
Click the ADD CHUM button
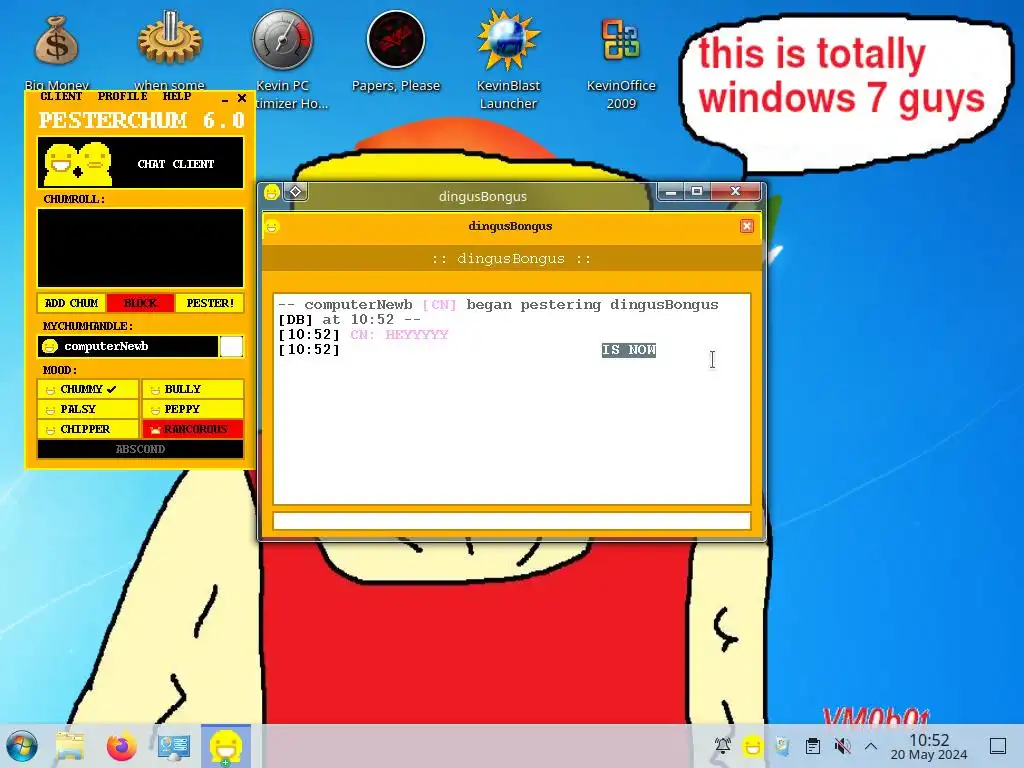click(x=71, y=303)
